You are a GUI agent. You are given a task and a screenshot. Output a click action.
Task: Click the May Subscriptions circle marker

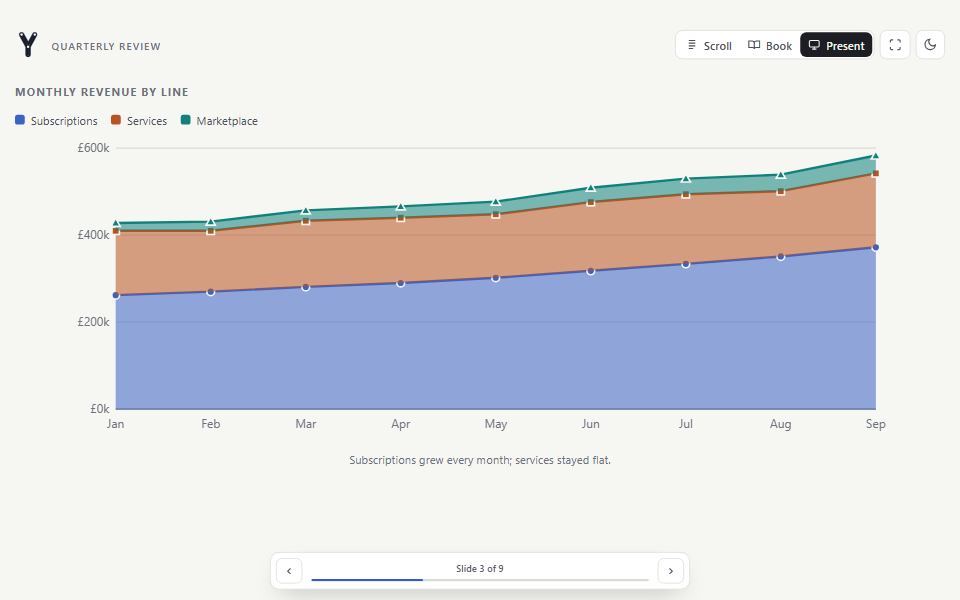coord(496,278)
